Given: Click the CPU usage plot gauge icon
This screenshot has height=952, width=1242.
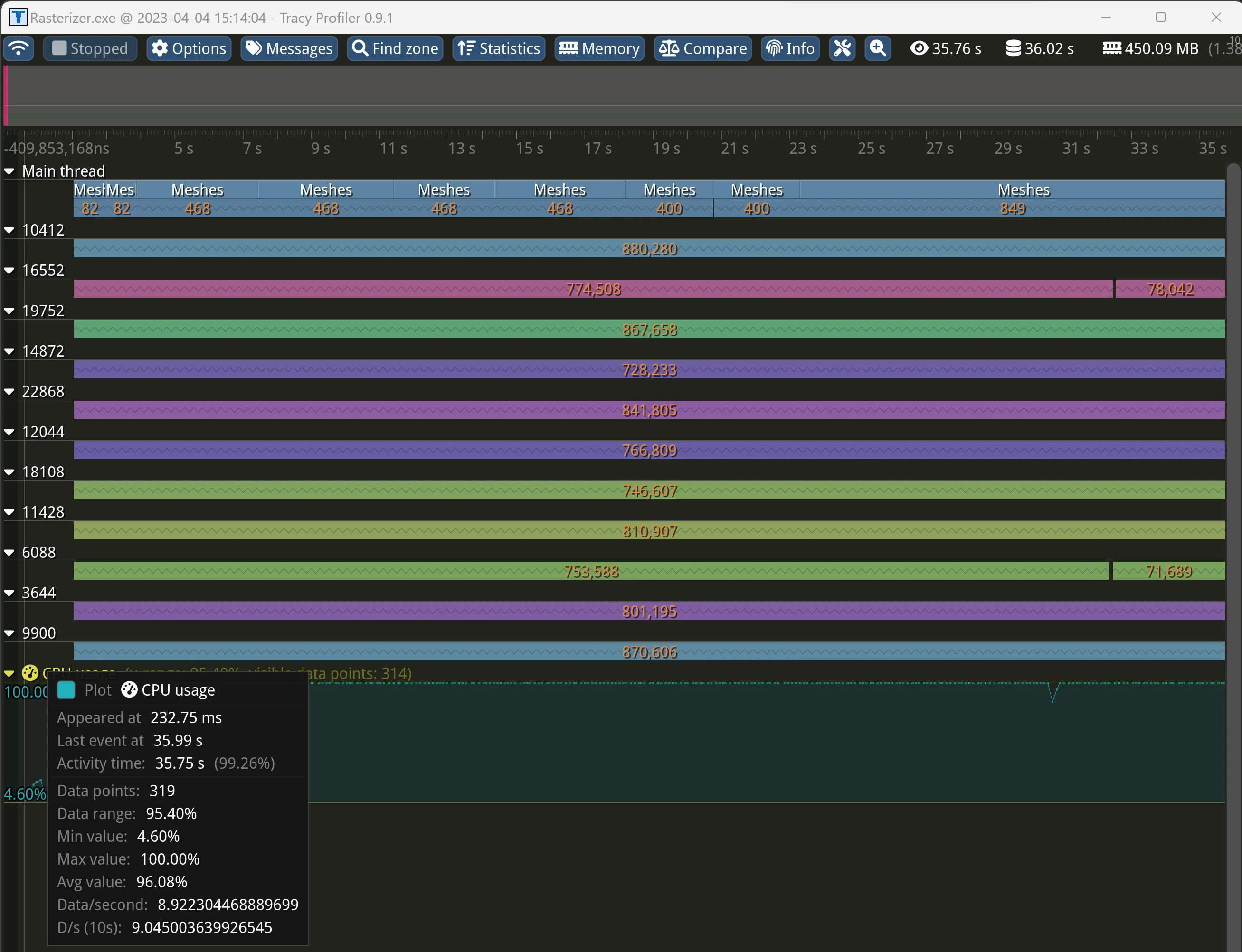Looking at the screenshot, I should point(29,673).
